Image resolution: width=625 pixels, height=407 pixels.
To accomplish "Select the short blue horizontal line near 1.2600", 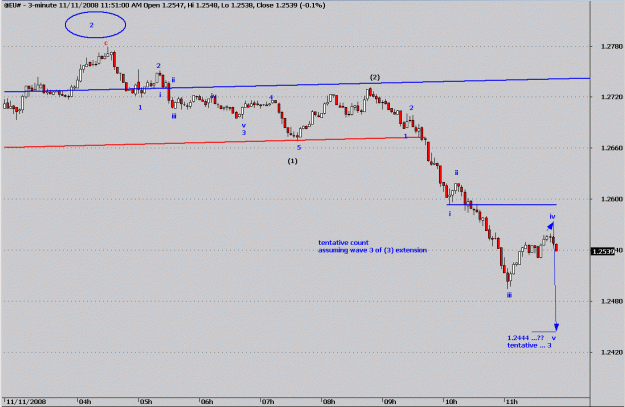I will click(502, 204).
